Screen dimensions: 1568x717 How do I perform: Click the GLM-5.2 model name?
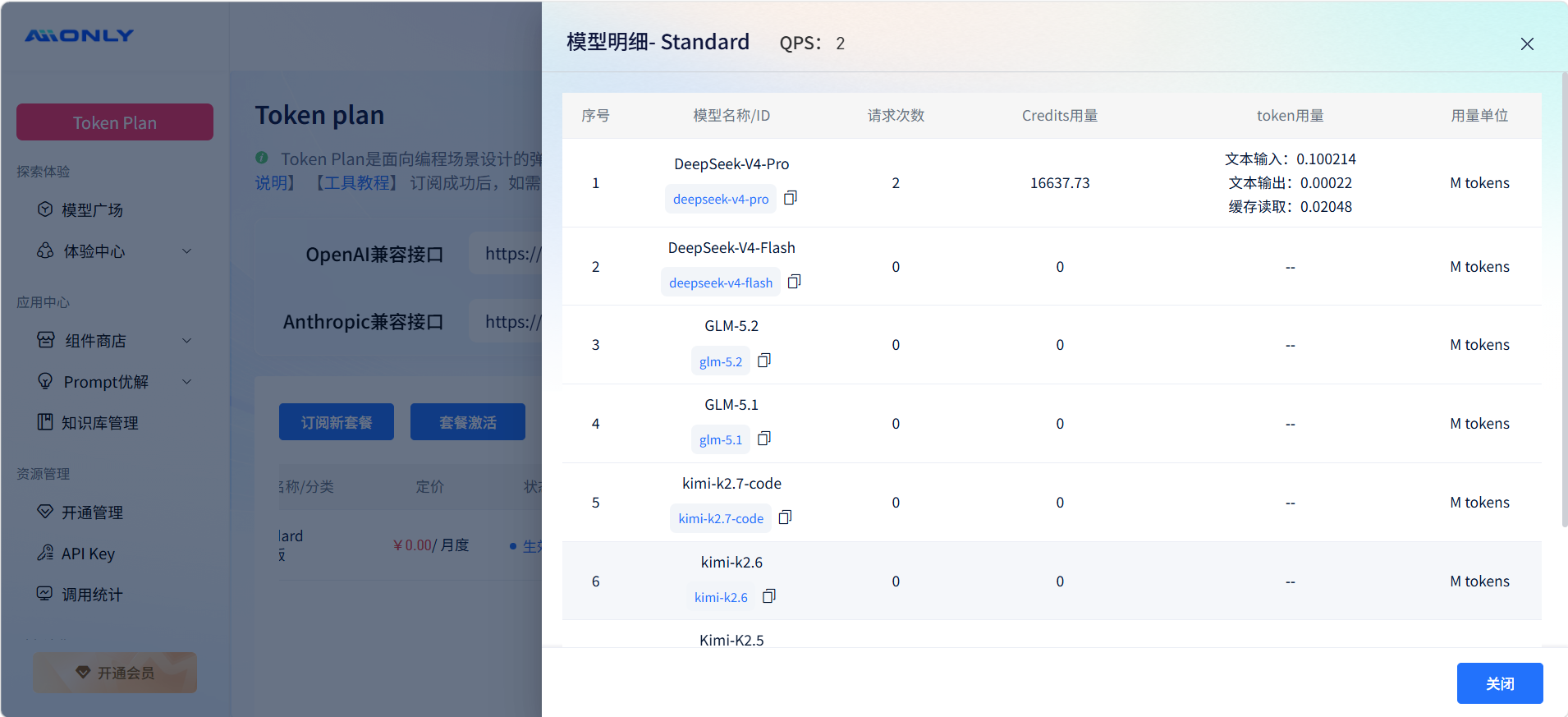click(731, 326)
